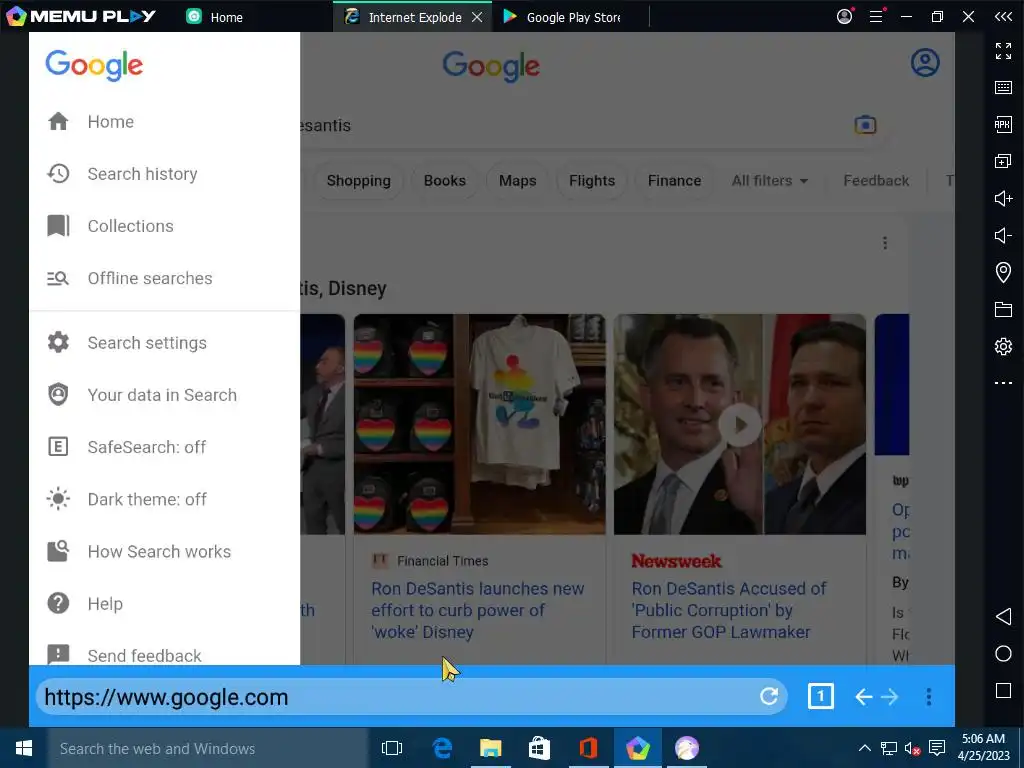
Task: Select the Books filter chip
Action: click(x=445, y=181)
